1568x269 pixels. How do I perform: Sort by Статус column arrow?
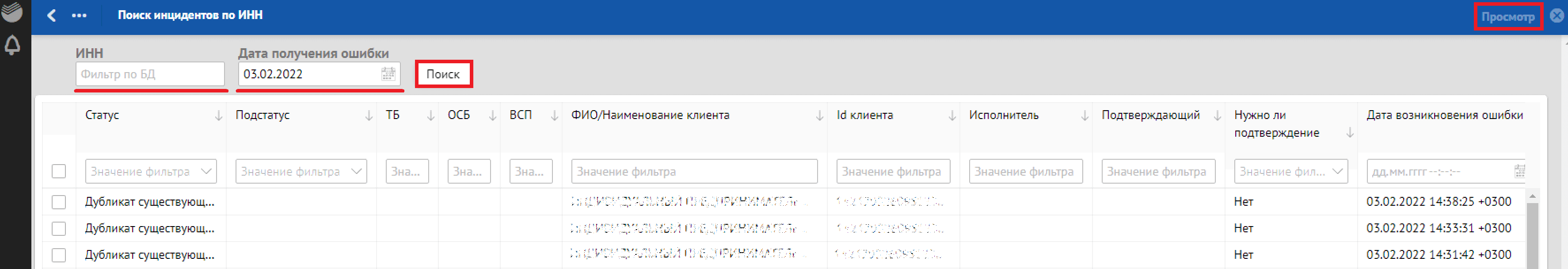[218, 116]
